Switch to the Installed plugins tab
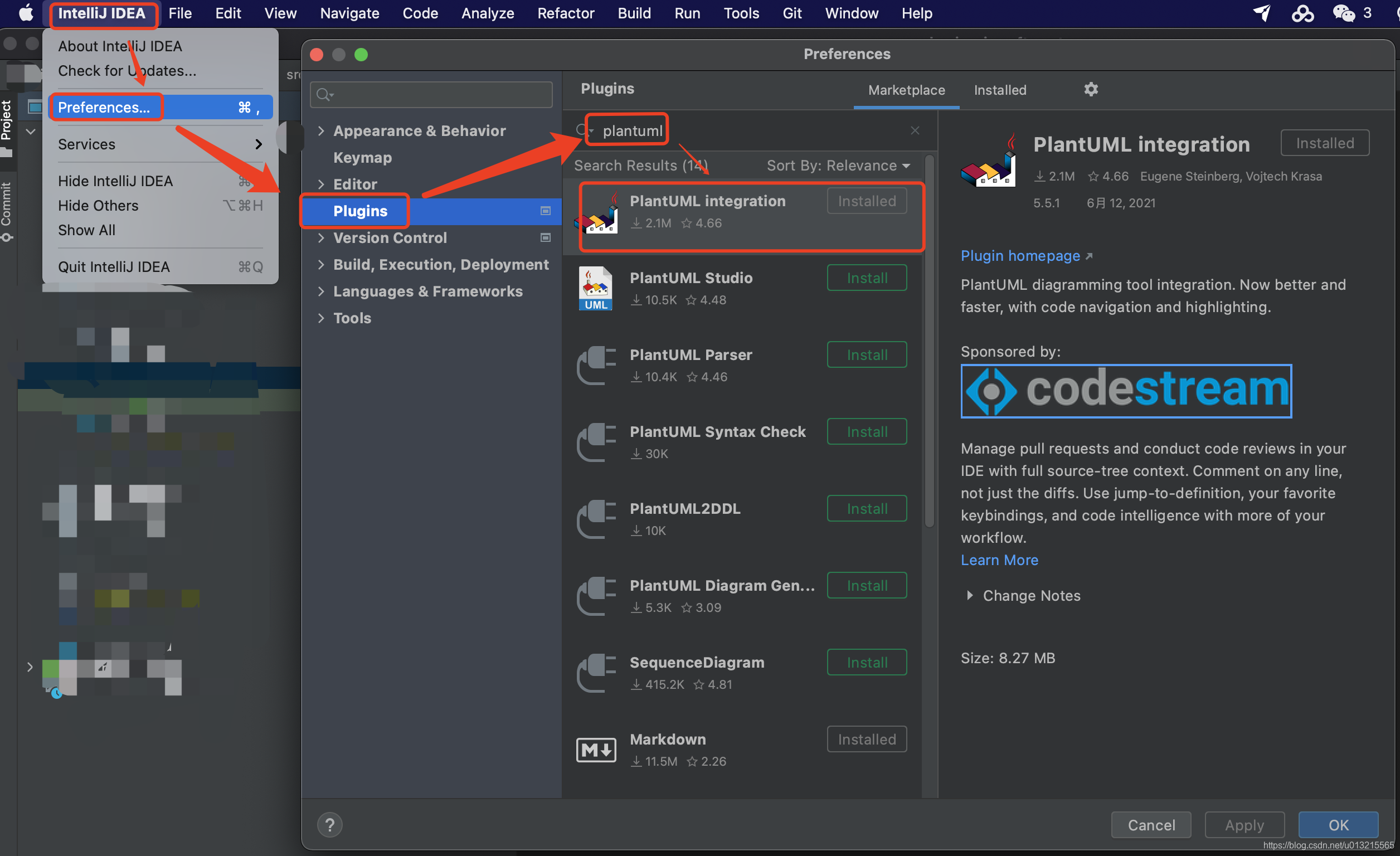Image resolution: width=1400 pixels, height=856 pixels. 1000,90
